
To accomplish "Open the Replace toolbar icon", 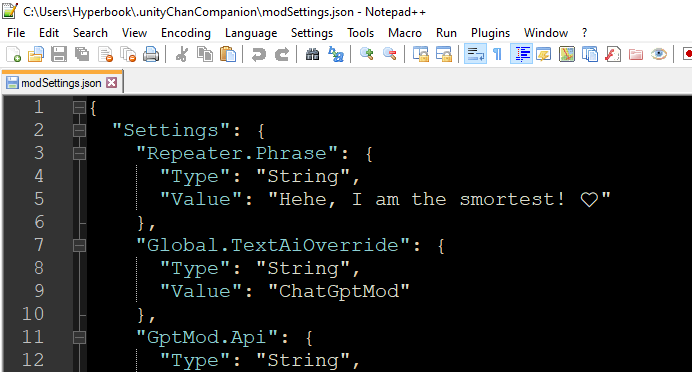I will 336,54.
